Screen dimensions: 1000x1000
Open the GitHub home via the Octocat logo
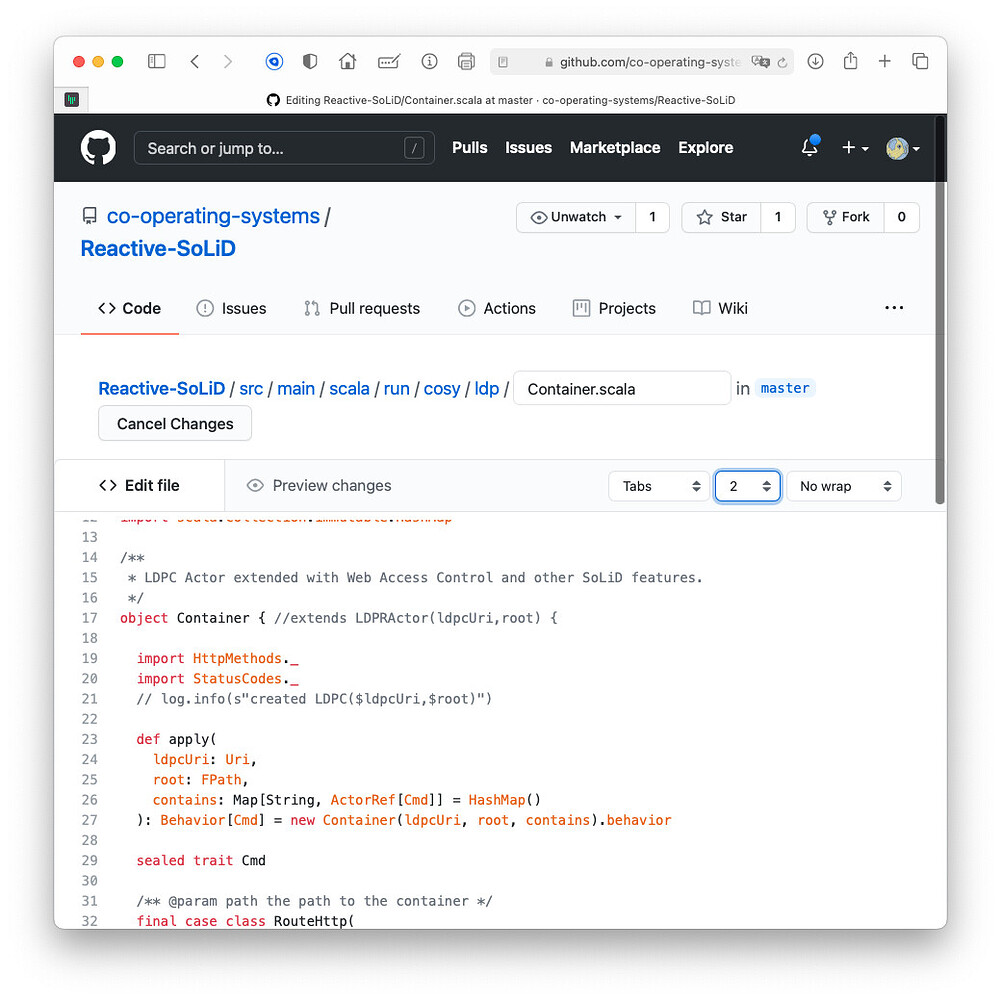click(x=98, y=147)
